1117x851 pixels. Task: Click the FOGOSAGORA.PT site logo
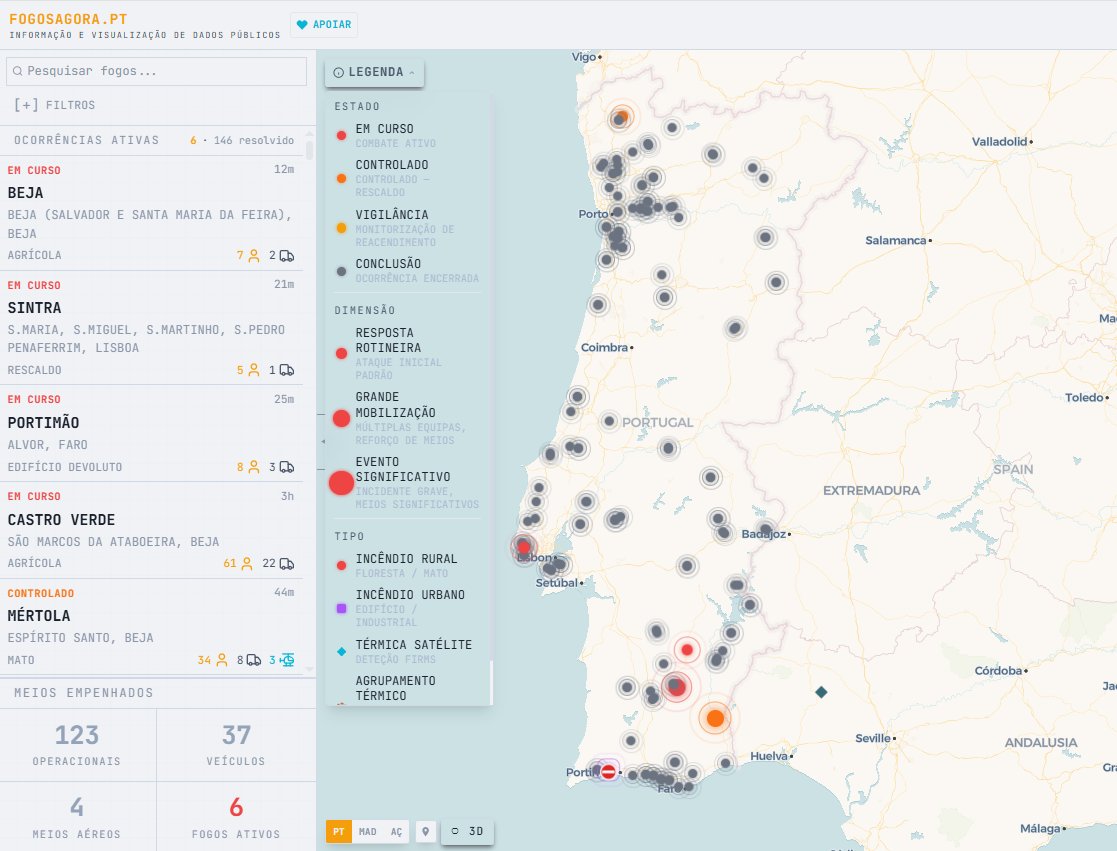click(68, 19)
